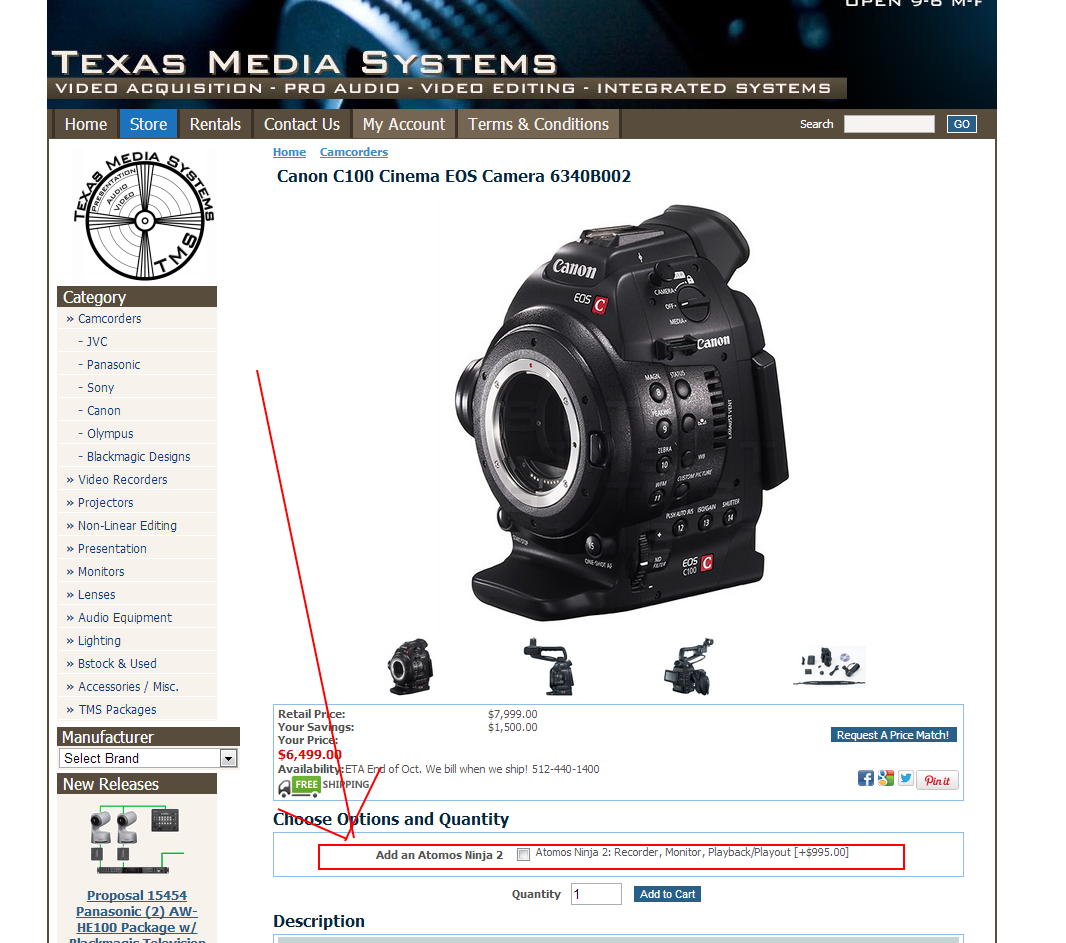Follow the Home breadcrumb link
The height and width of the screenshot is (943, 1066).
tap(290, 152)
